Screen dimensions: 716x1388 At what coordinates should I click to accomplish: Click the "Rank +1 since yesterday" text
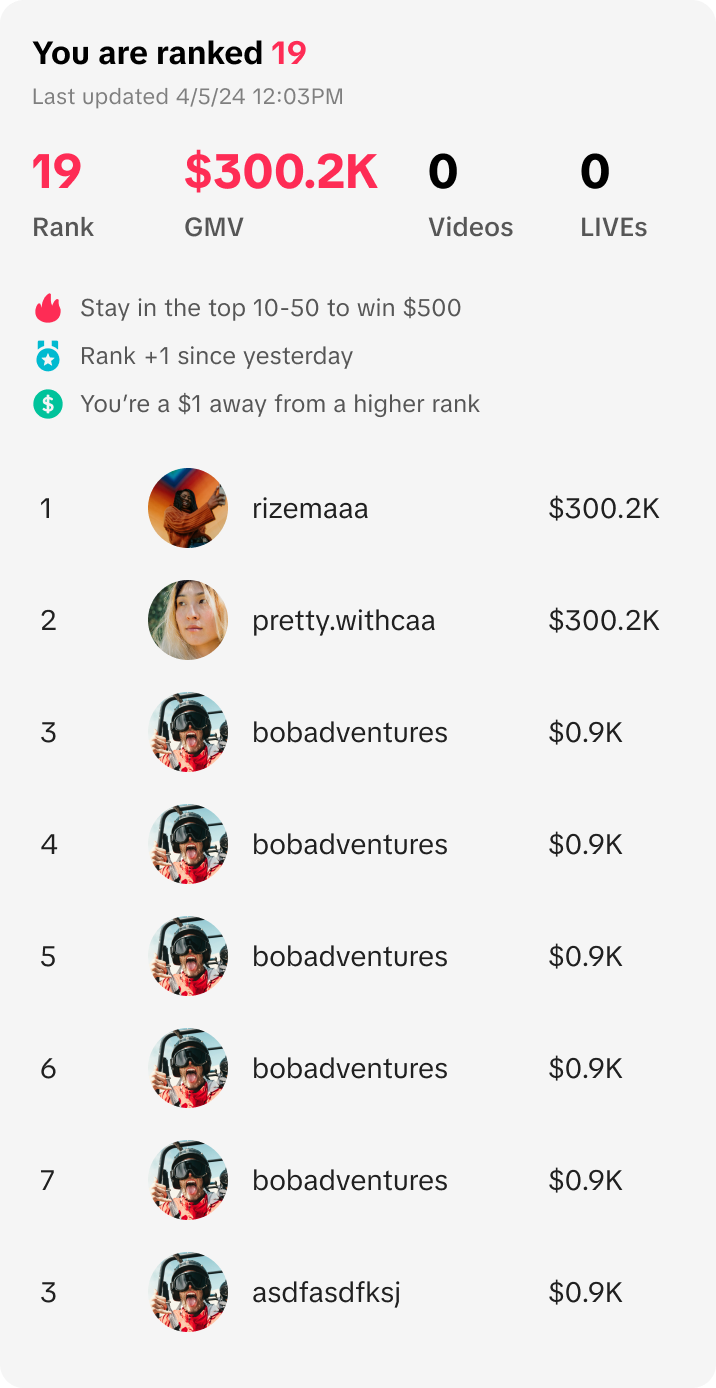click(x=216, y=356)
